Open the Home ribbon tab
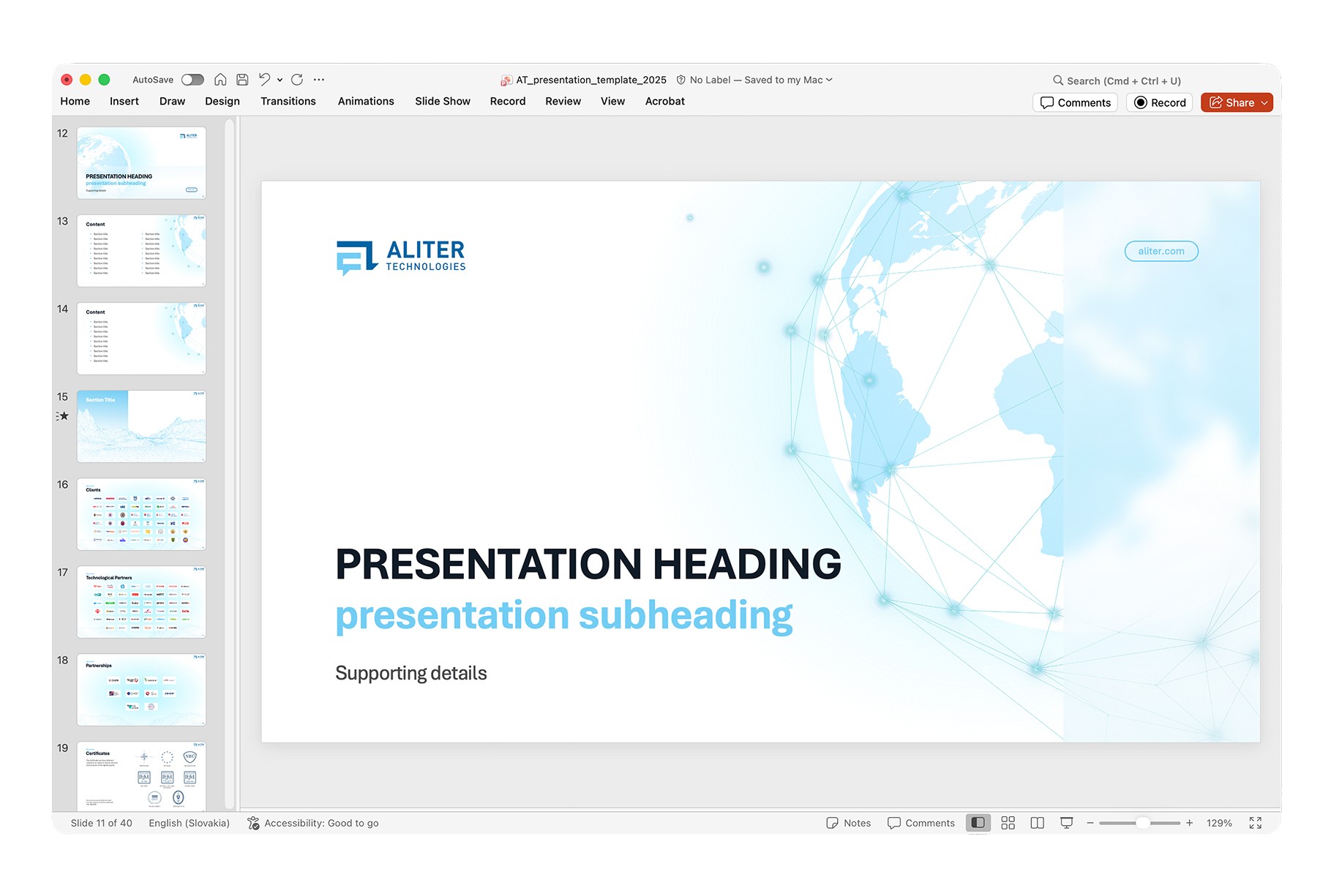Viewport: 1331px width, 896px height. [x=75, y=101]
